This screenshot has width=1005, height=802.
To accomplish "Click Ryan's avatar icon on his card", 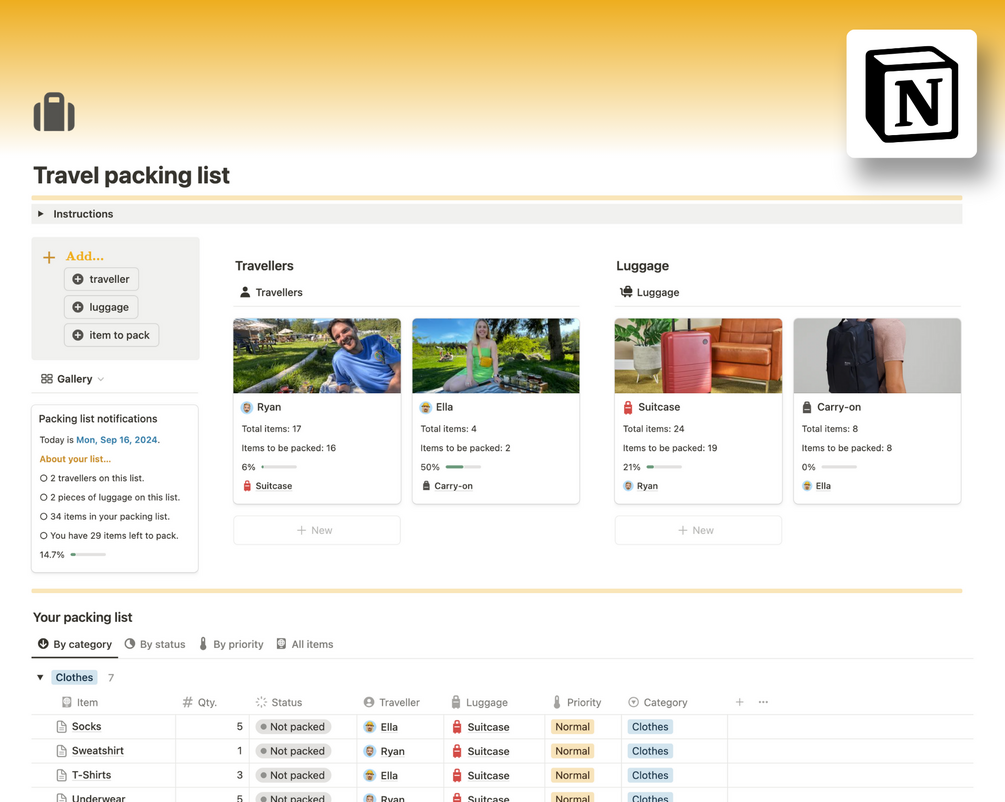I will [247, 407].
